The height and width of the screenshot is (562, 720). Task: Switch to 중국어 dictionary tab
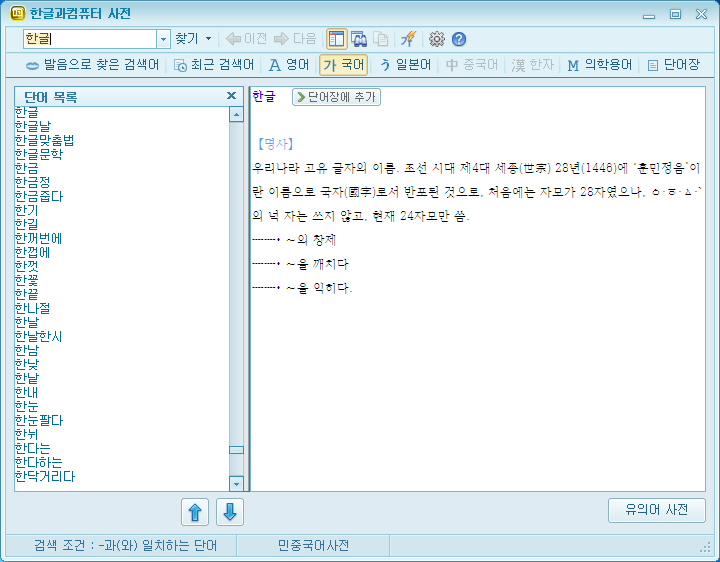(472, 65)
